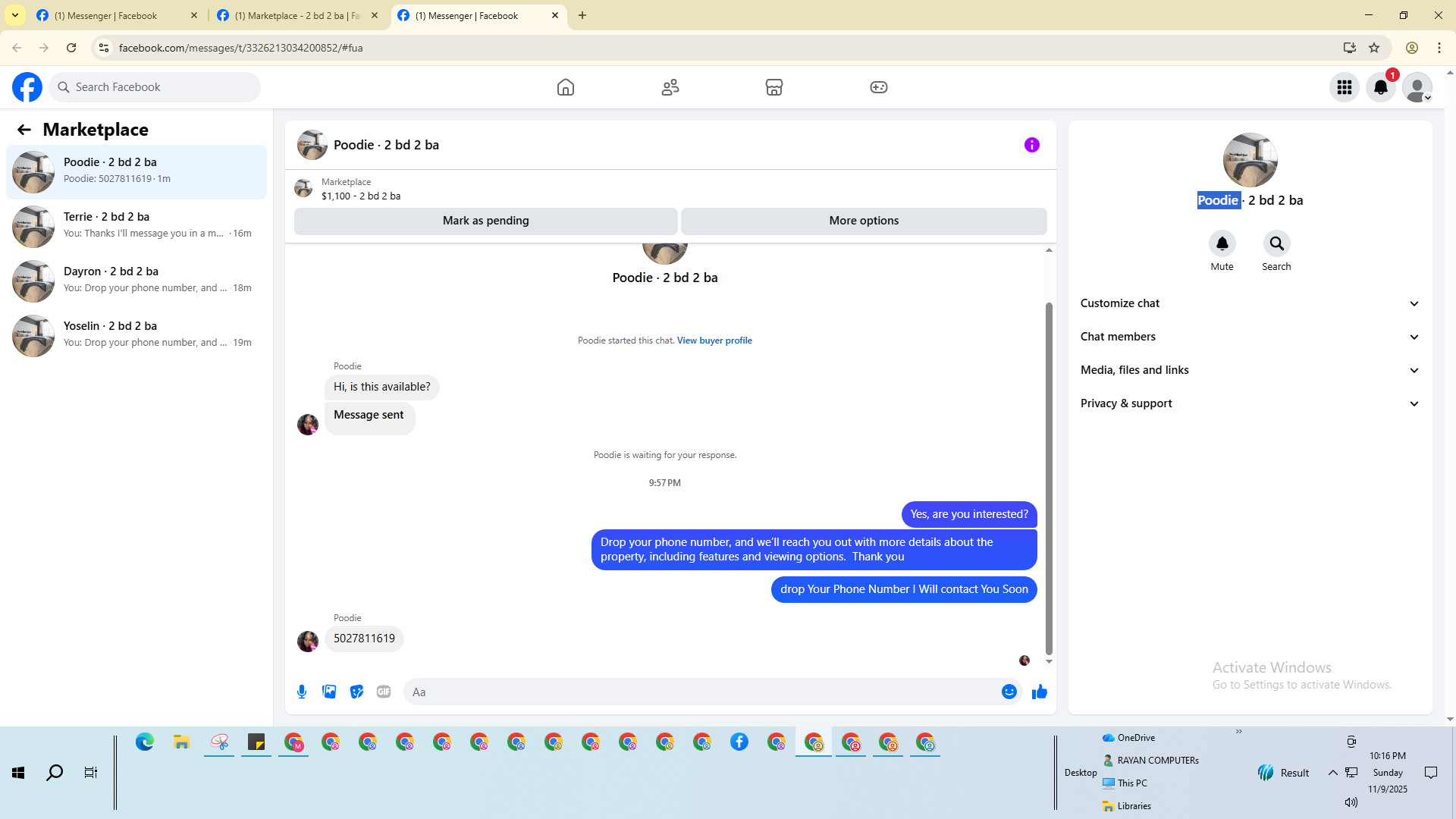Click the Facebook logo

coord(27,87)
